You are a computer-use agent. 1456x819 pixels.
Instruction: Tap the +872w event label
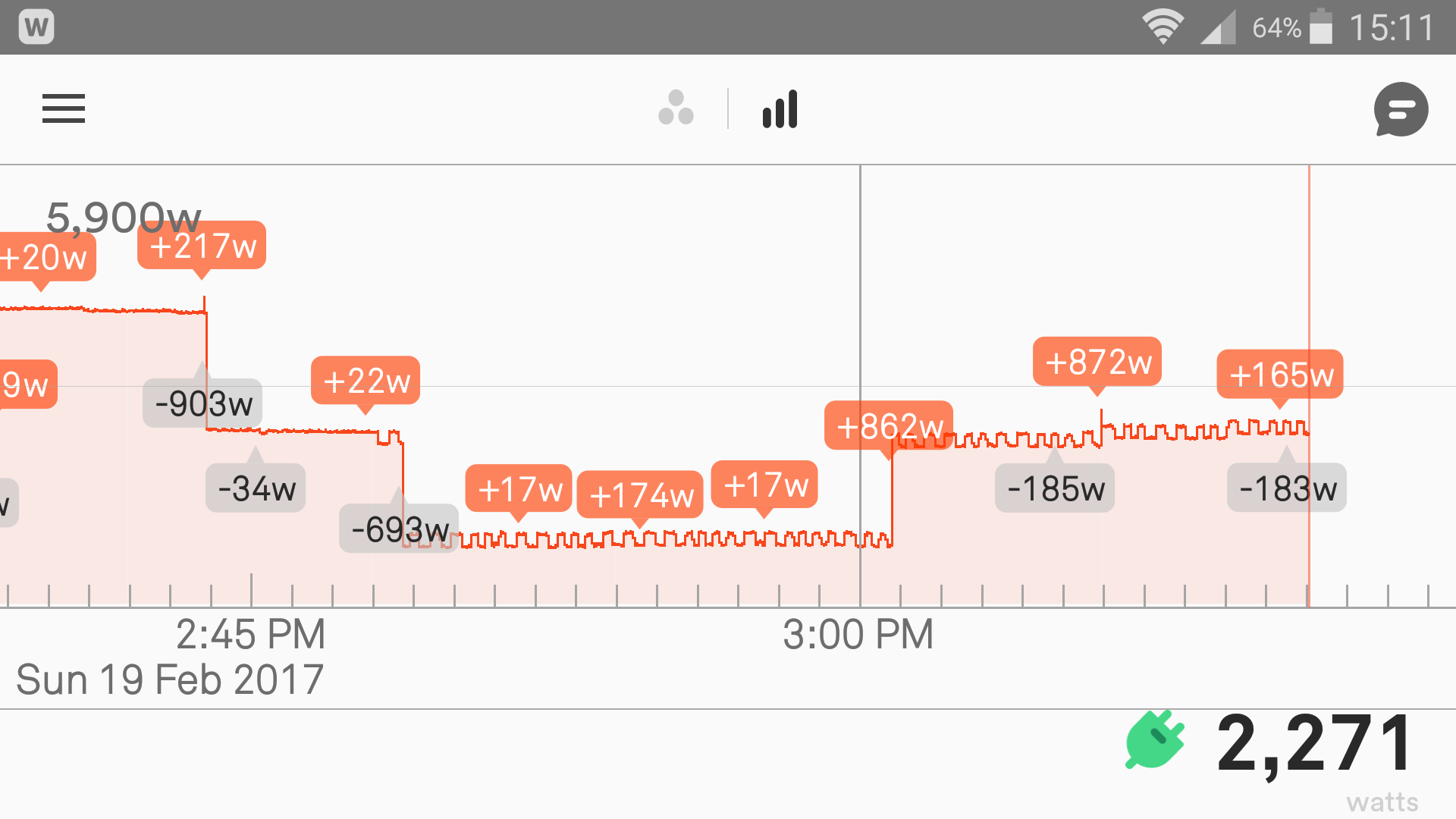coord(1097,362)
